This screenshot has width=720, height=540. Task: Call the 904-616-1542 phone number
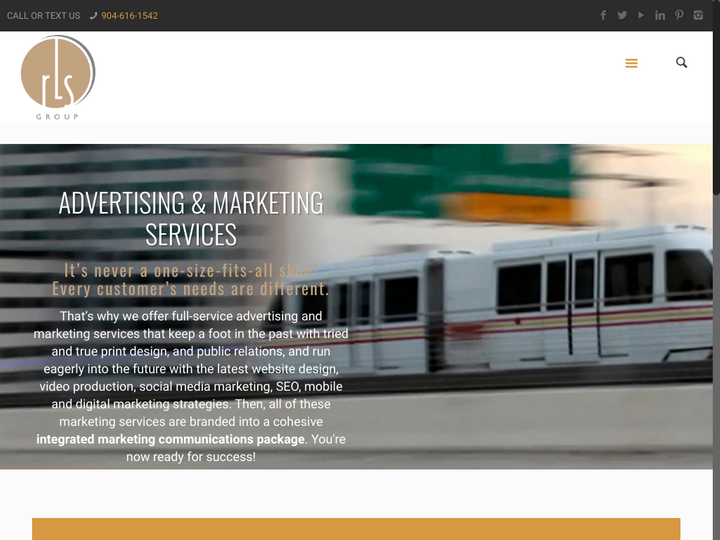(x=129, y=16)
